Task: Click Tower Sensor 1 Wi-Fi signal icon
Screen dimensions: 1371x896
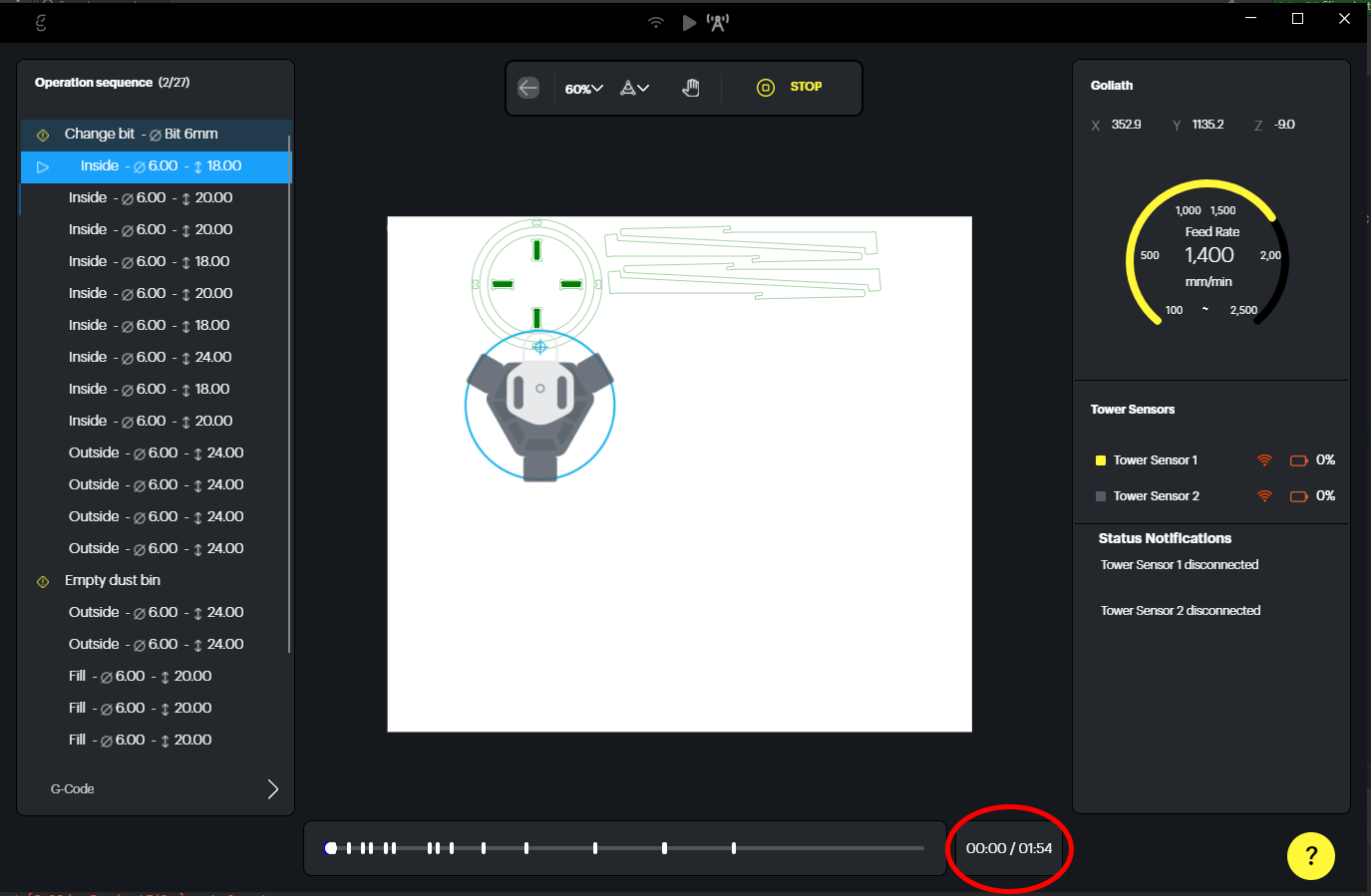Action: coord(1264,460)
